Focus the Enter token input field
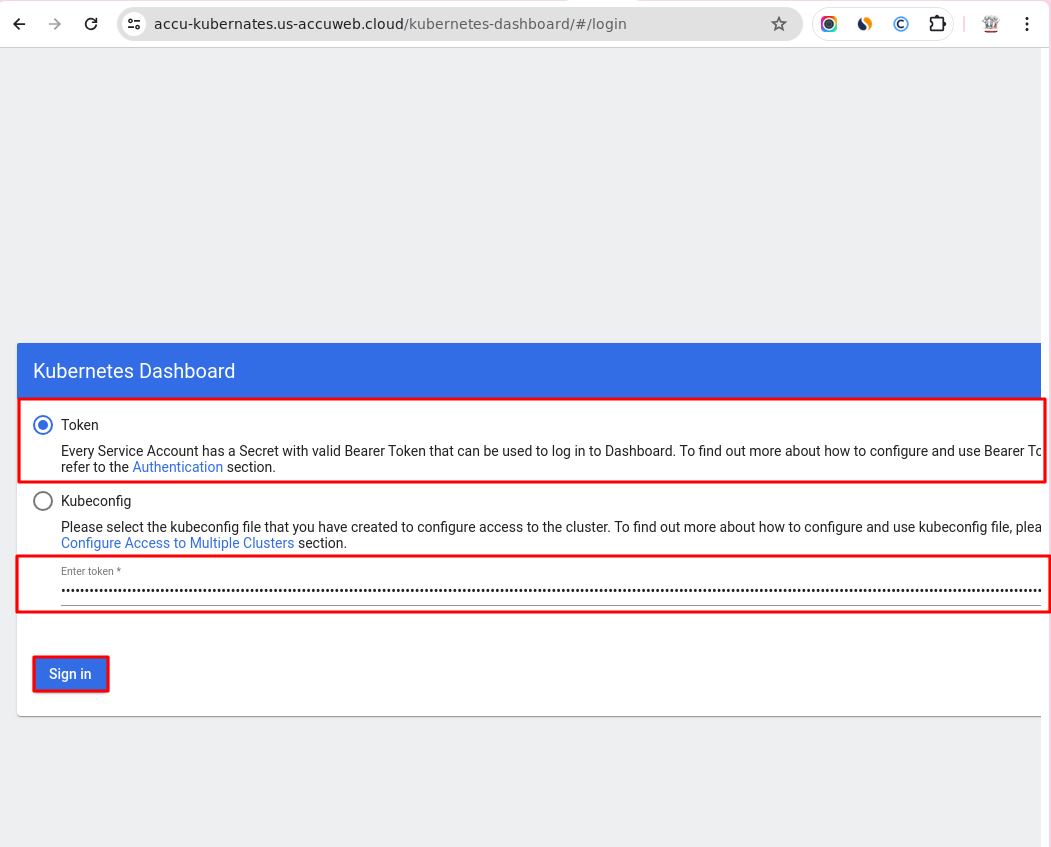Viewport: 1051px width, 847px height. tap(550, 590)
